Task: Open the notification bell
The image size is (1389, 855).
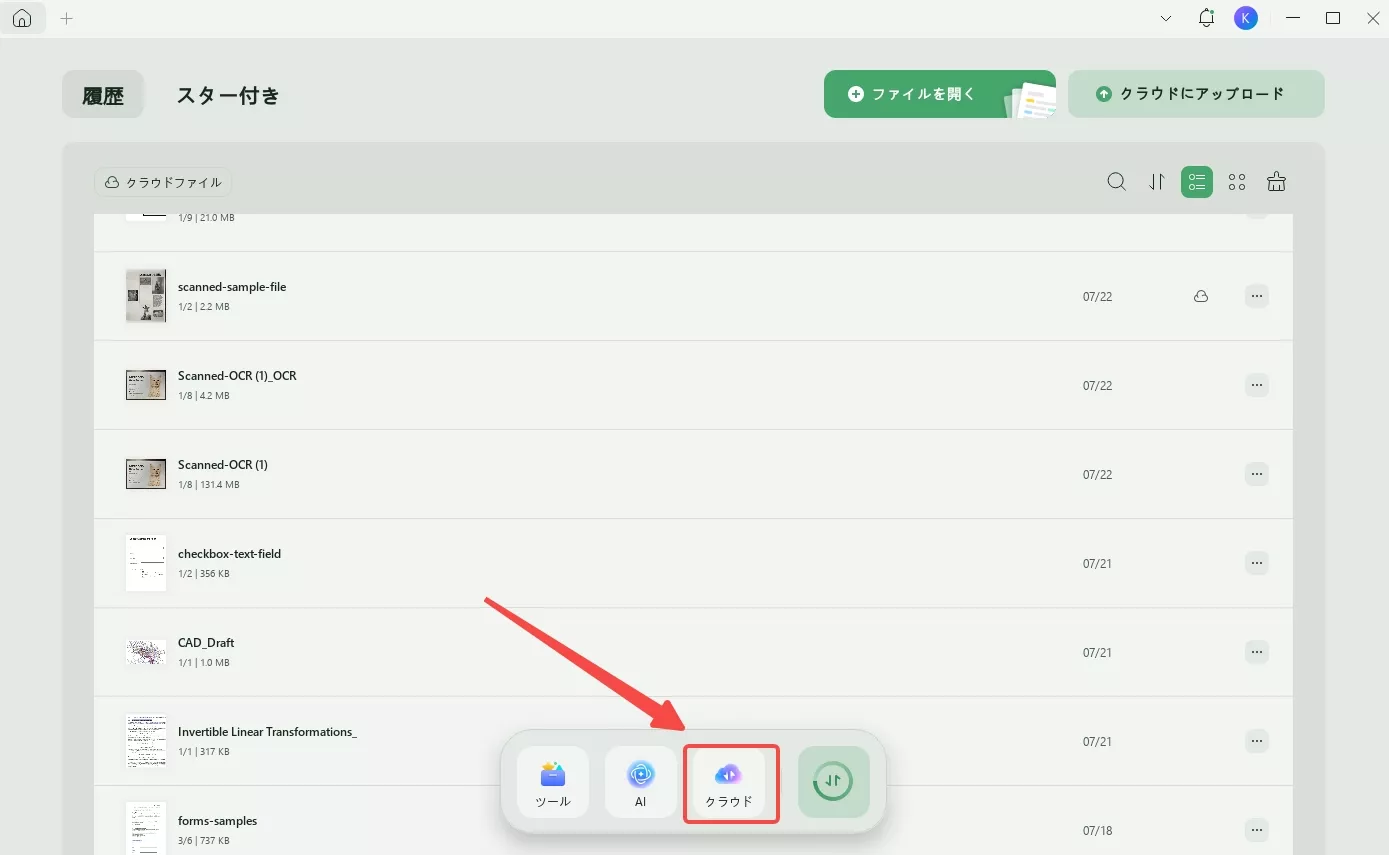Action: point(1207,18)
